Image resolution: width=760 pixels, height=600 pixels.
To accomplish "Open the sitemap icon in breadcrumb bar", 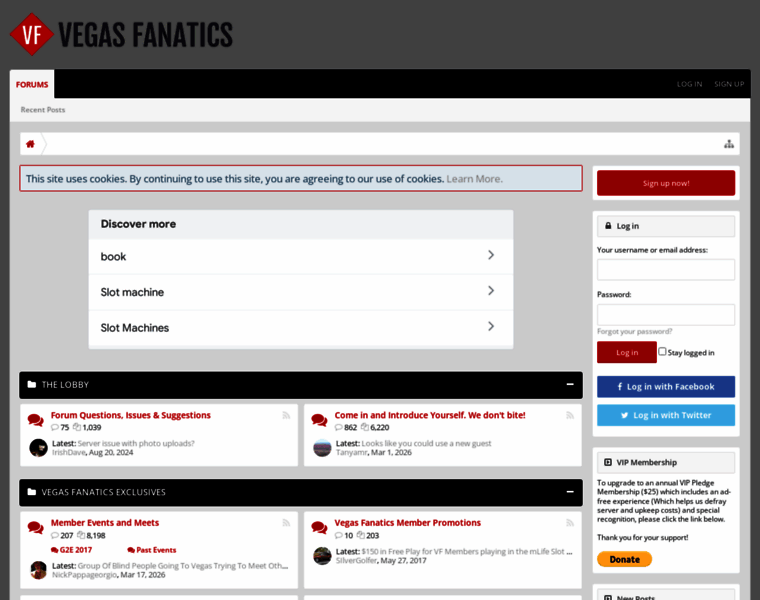I will coord(728,144).
